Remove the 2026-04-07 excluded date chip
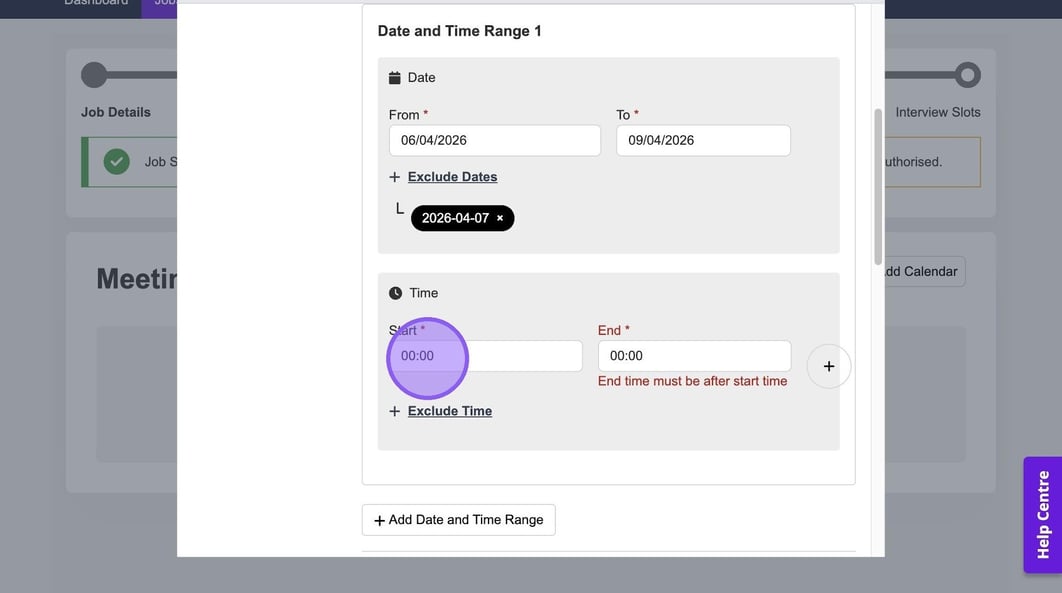The image size is (1062, 593). (500, 218)
